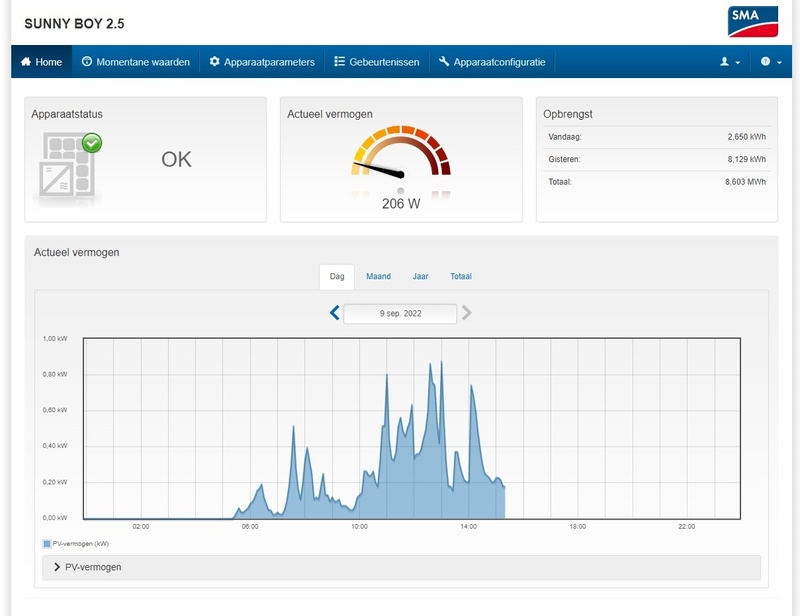Click the SMA logo

pos(753,21)
